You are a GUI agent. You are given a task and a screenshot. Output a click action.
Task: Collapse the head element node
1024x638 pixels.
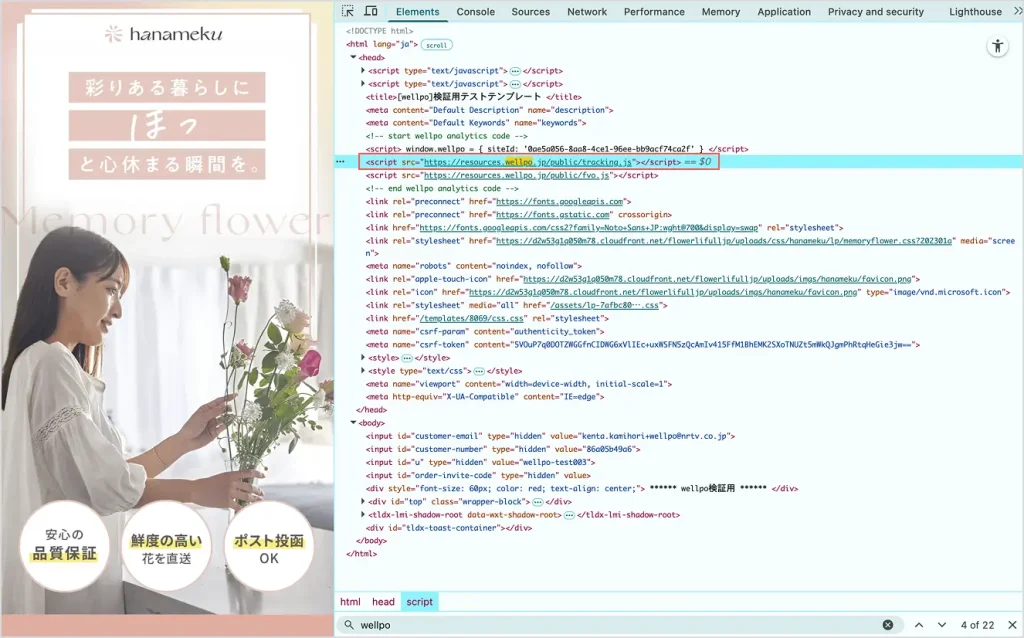click(x=354, y=58)
